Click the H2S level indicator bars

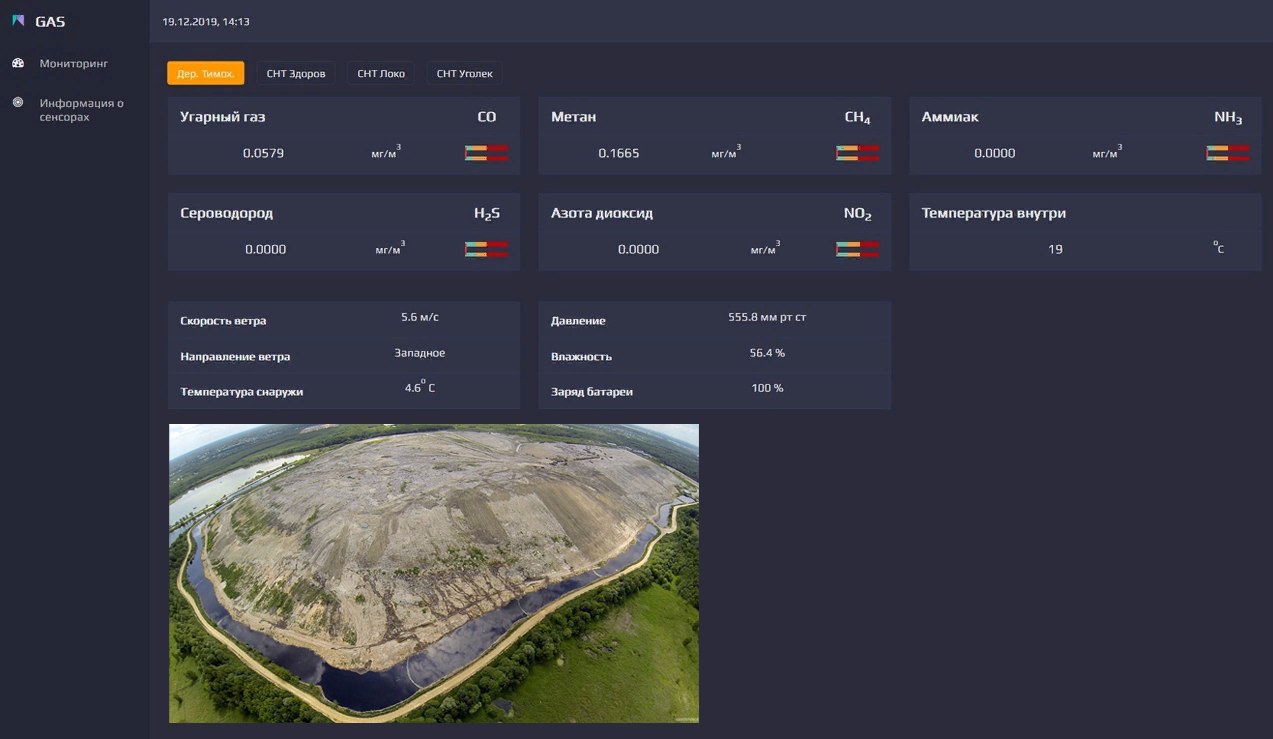(487, 249)
